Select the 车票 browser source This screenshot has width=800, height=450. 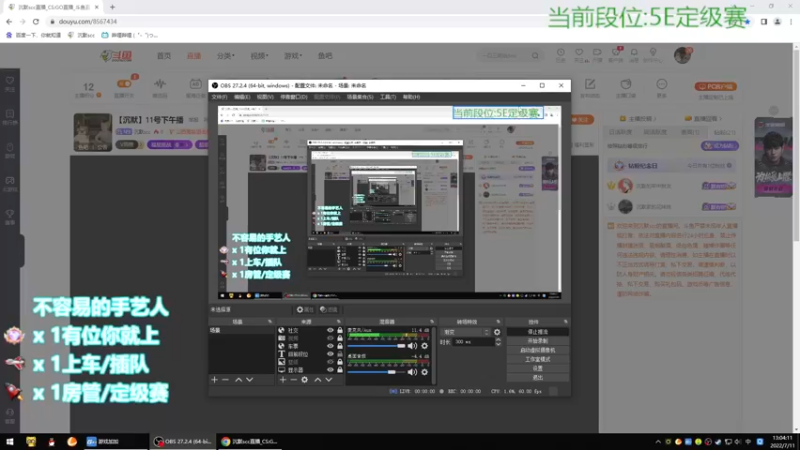coord(310,346)
